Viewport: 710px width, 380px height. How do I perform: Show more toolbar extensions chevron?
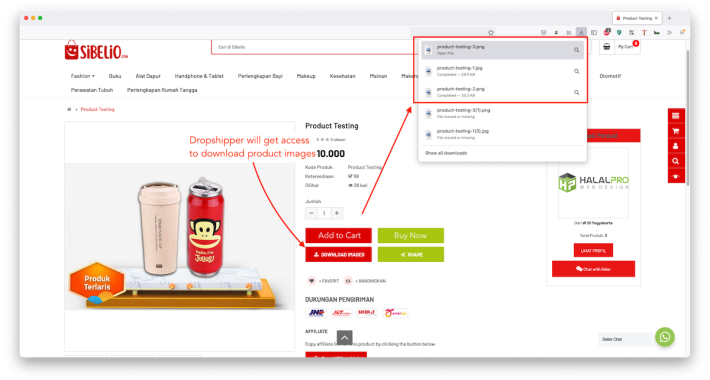click(x=669, y=33)
